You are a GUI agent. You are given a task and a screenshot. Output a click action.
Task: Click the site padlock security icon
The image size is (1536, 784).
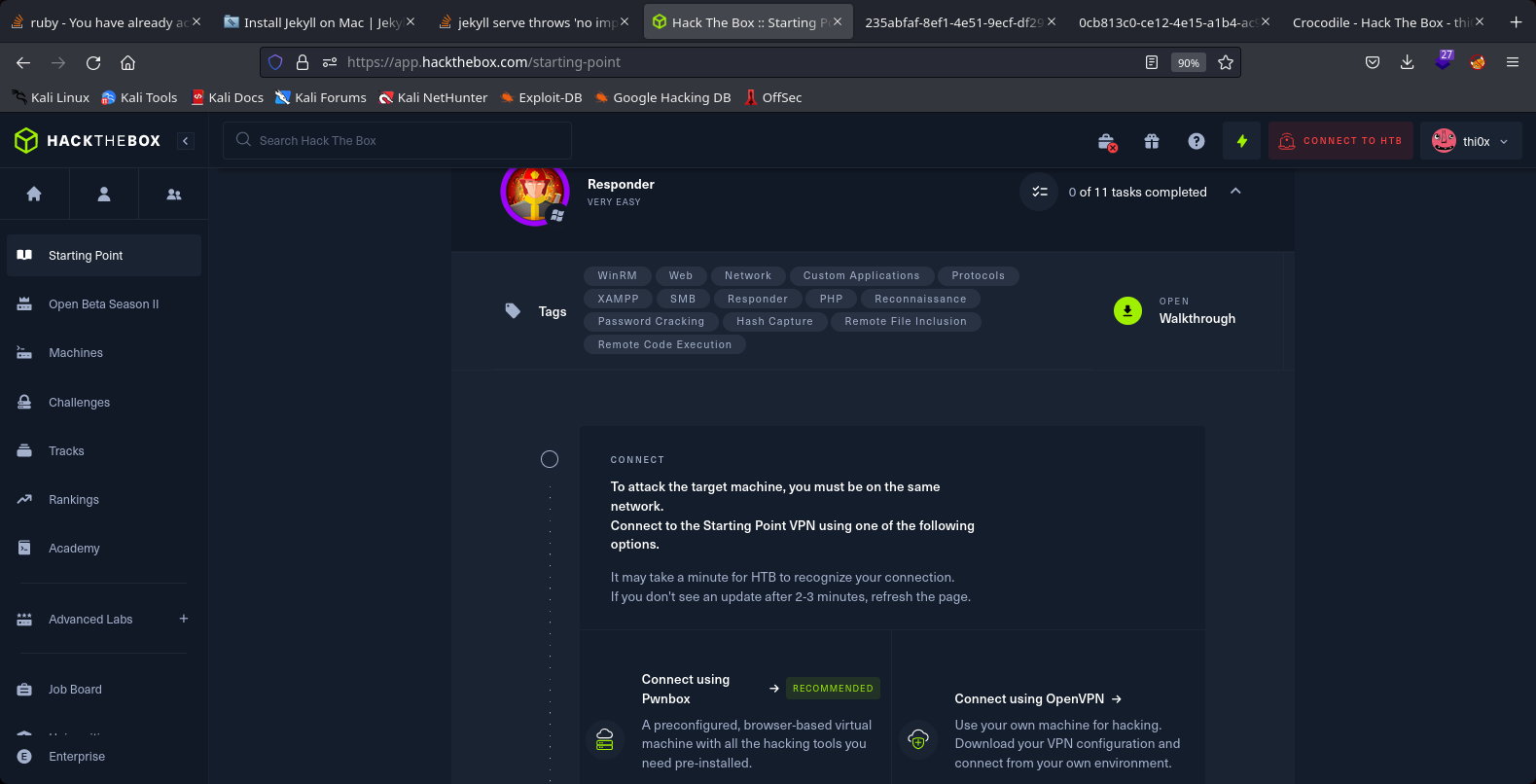coord(303,62)
